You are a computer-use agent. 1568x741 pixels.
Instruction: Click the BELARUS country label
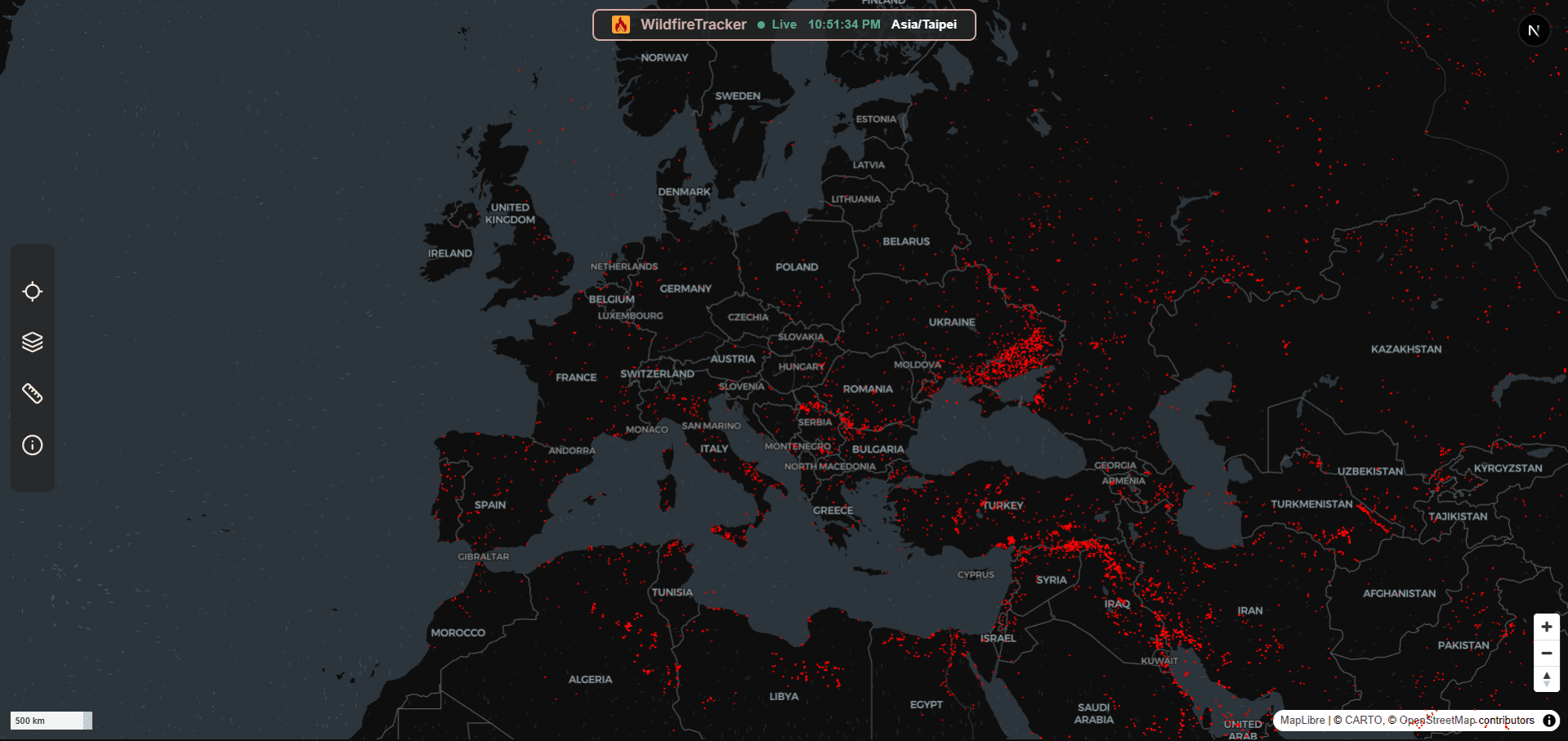906,242
